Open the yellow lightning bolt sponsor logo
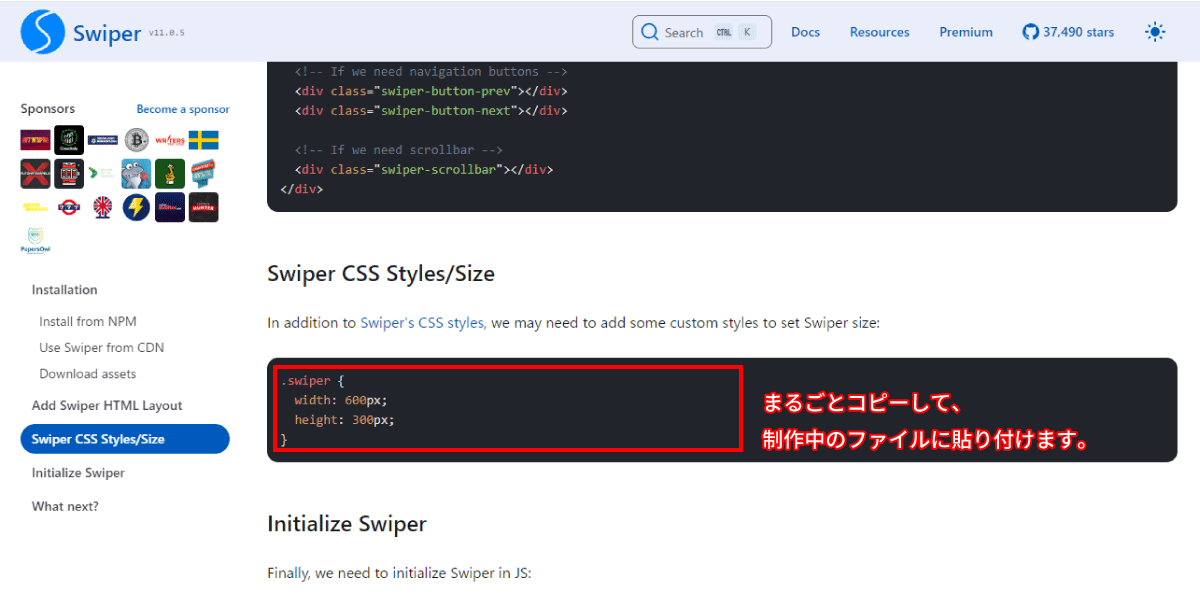1200x600 pixels. coord(136,207)
